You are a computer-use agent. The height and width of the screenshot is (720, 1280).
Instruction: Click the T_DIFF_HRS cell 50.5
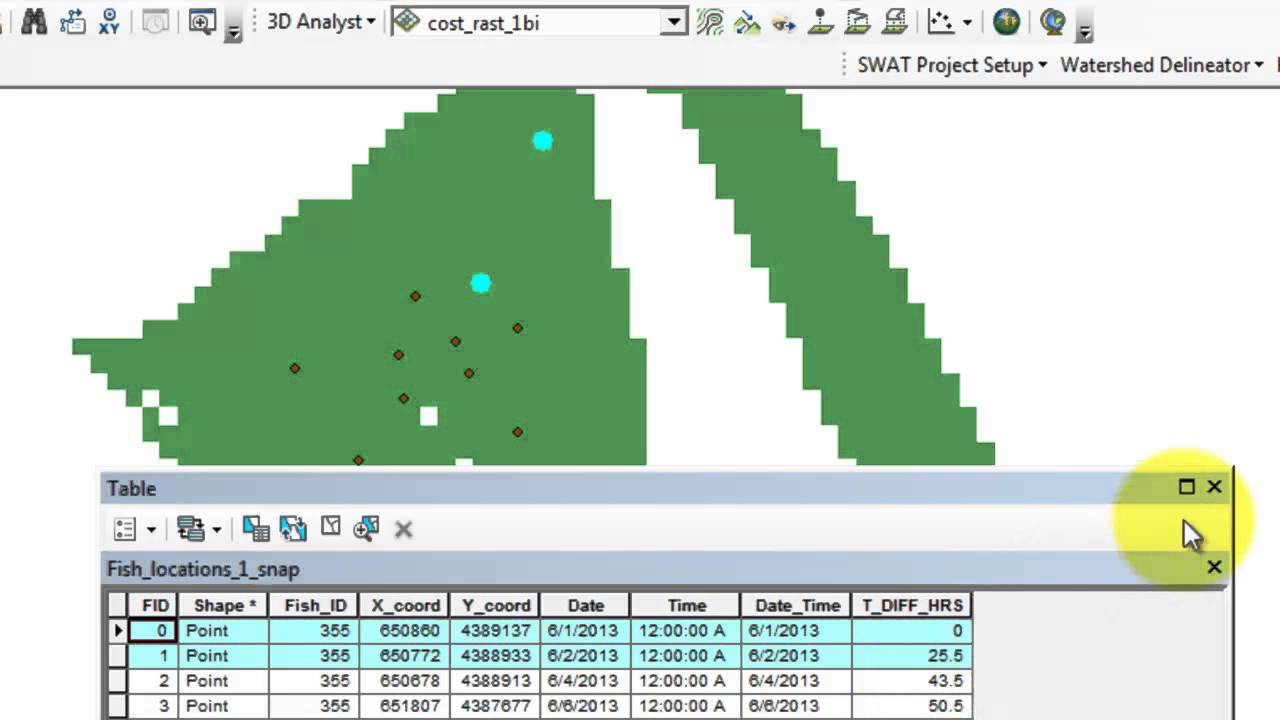(x=912, y=706)
